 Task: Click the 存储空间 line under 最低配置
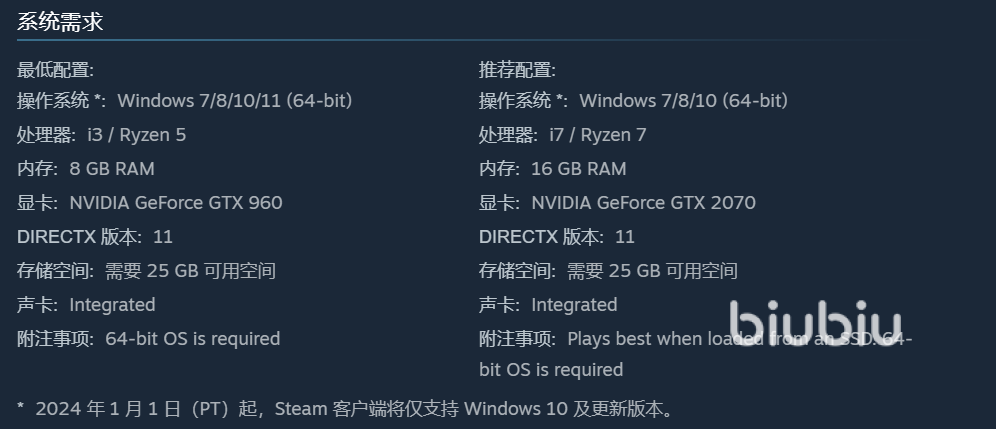pyautogui.click(x=146, y=271)
